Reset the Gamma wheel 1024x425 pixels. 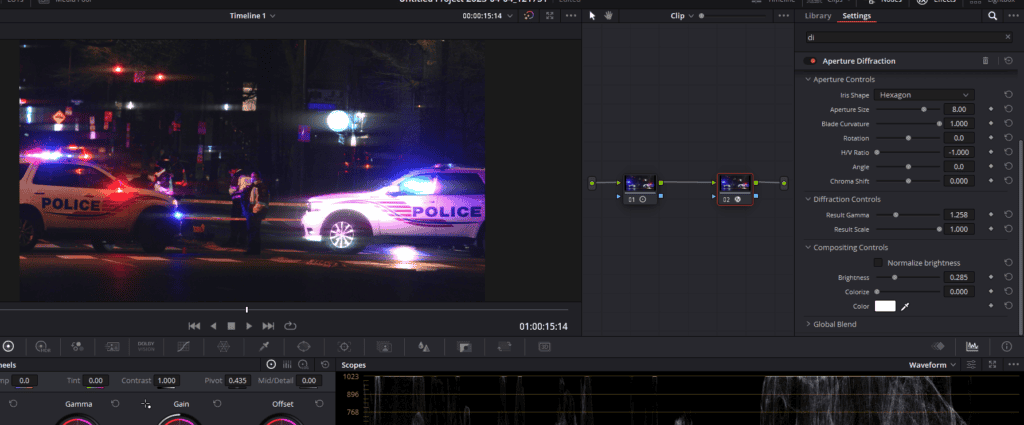(x=116, y=403)
